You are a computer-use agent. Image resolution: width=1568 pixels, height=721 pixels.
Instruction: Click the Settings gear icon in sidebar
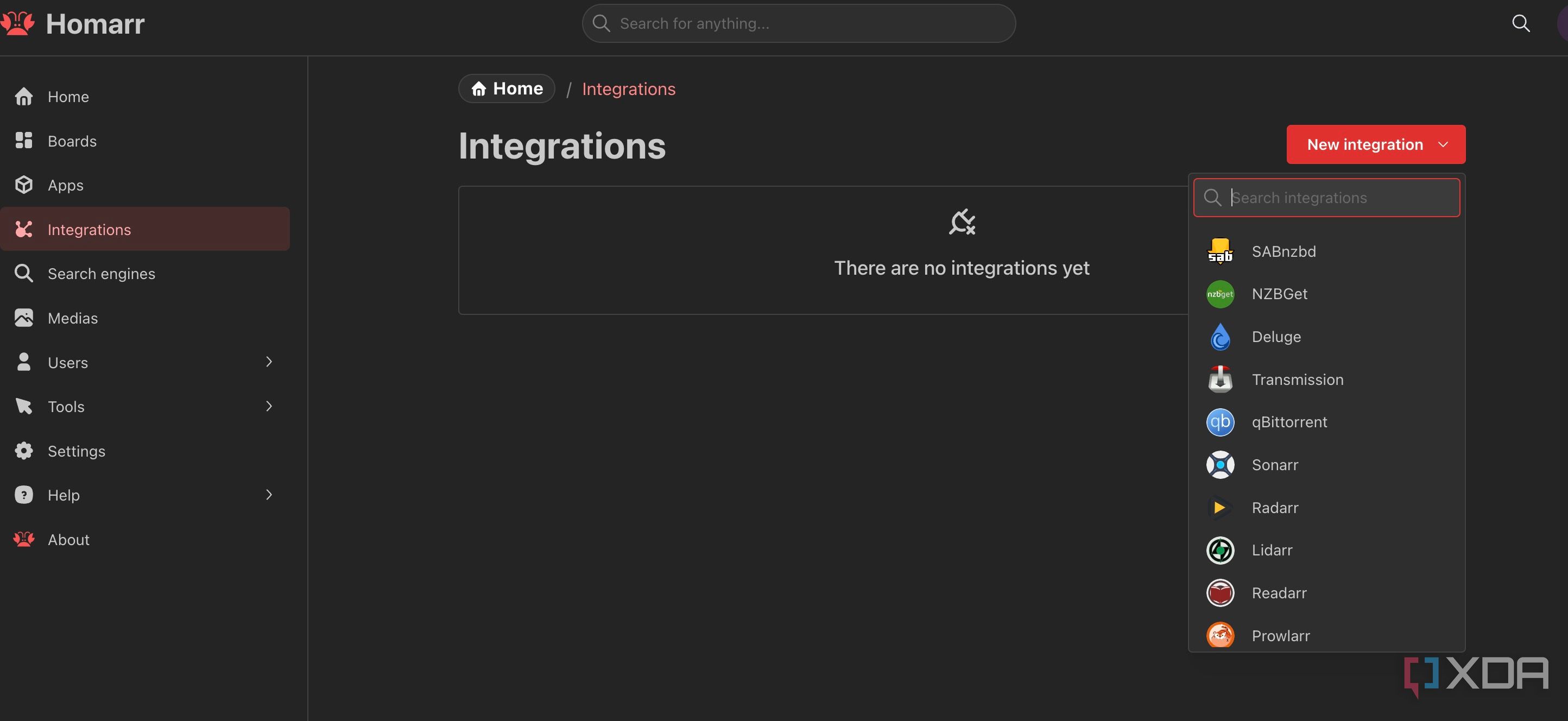24,451
